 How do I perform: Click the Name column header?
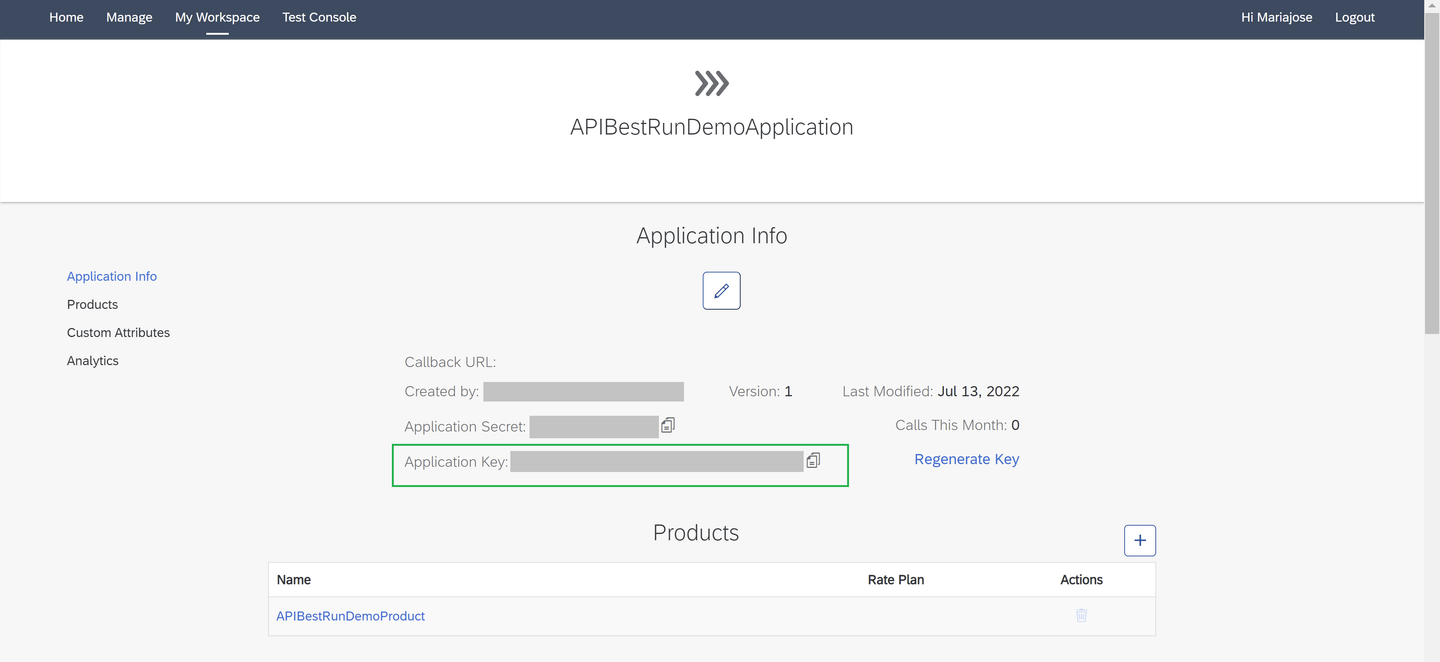coord(294,580)
